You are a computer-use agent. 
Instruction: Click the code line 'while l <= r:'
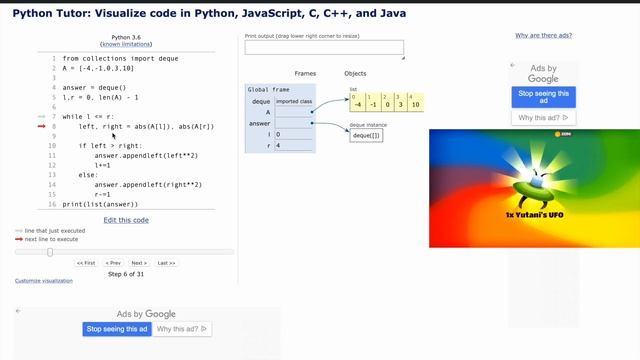coord(88,117)
